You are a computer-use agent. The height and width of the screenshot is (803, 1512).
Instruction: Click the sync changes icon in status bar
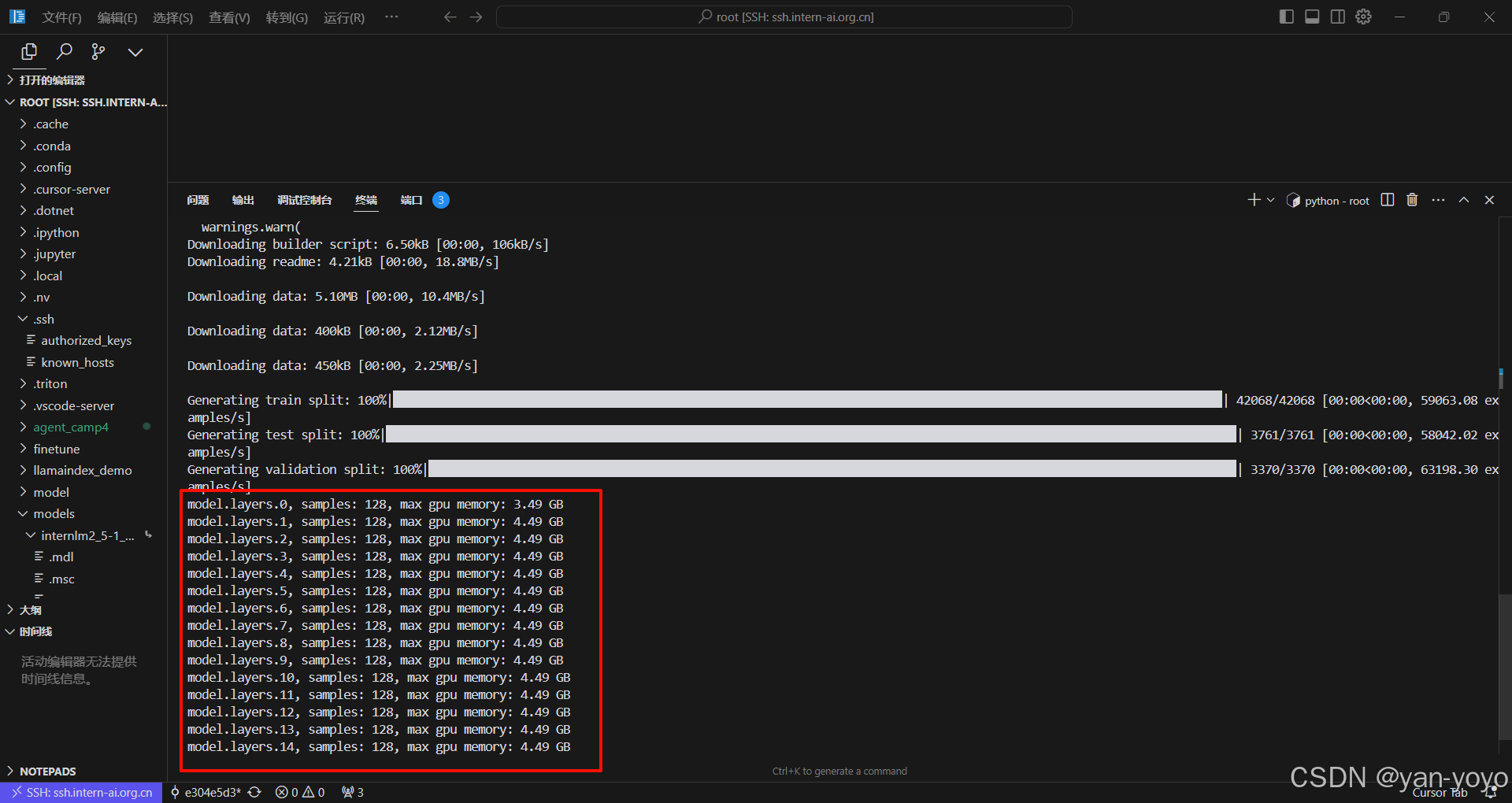tap(254, 792)
